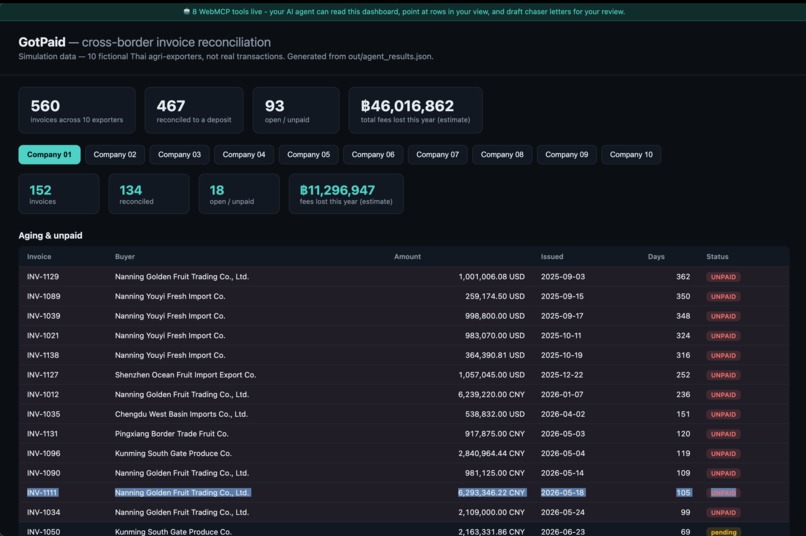Select invoice INV-1129
This screenshot has height=536, width=806.
(x=43, y=276)
